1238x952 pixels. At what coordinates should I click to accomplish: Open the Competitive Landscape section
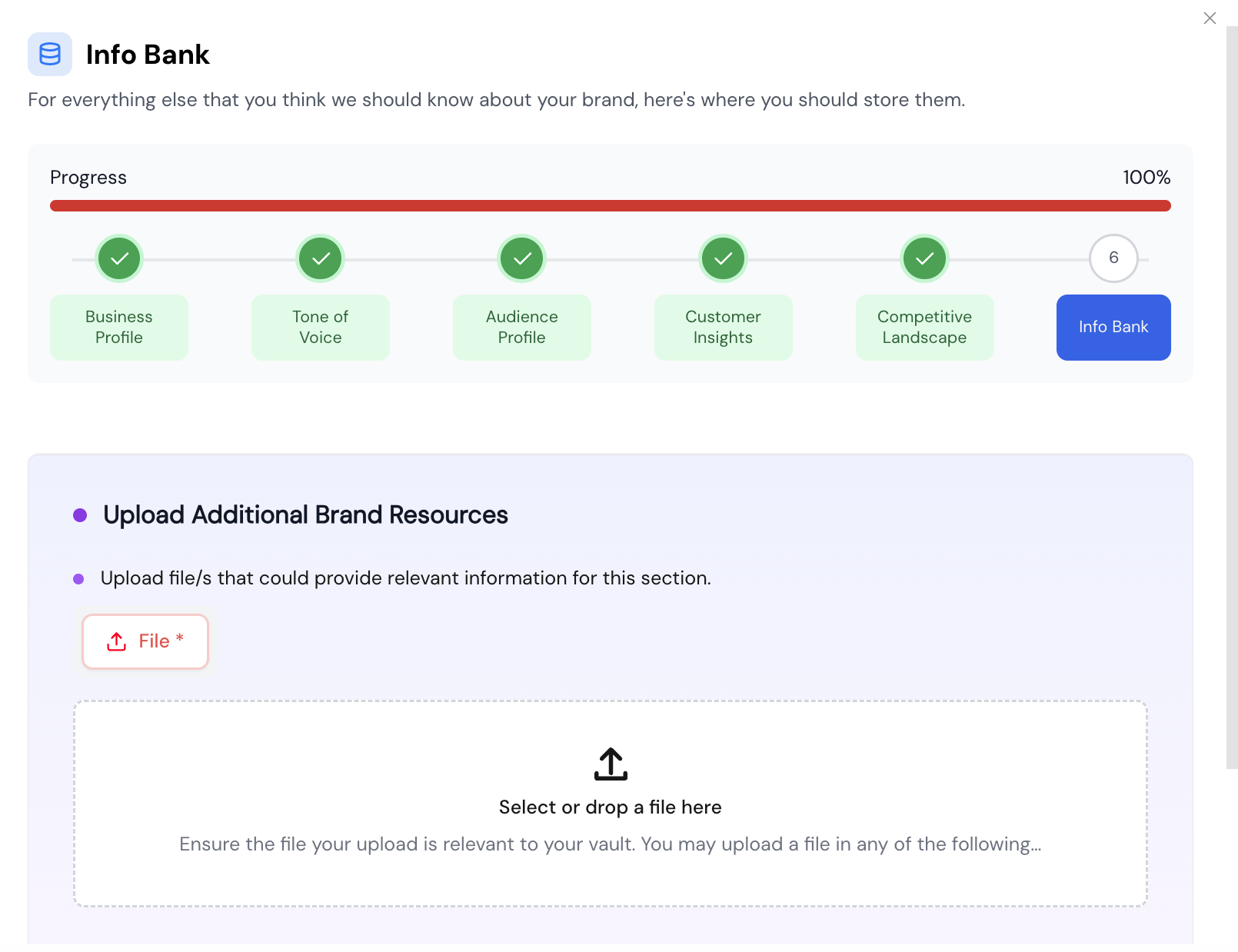(x=924, y=328)
